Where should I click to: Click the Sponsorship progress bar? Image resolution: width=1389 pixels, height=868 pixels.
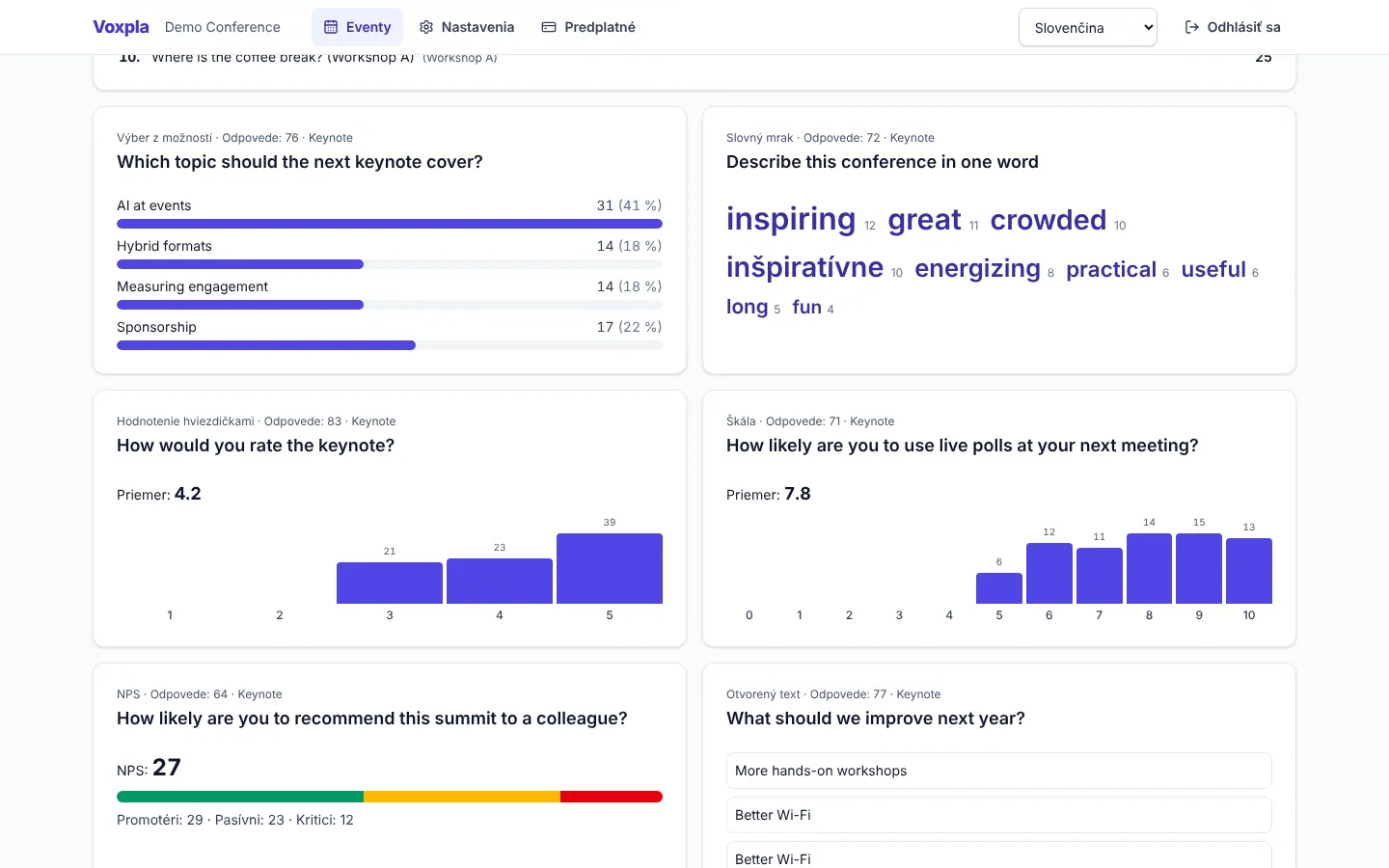coord(390,345)
